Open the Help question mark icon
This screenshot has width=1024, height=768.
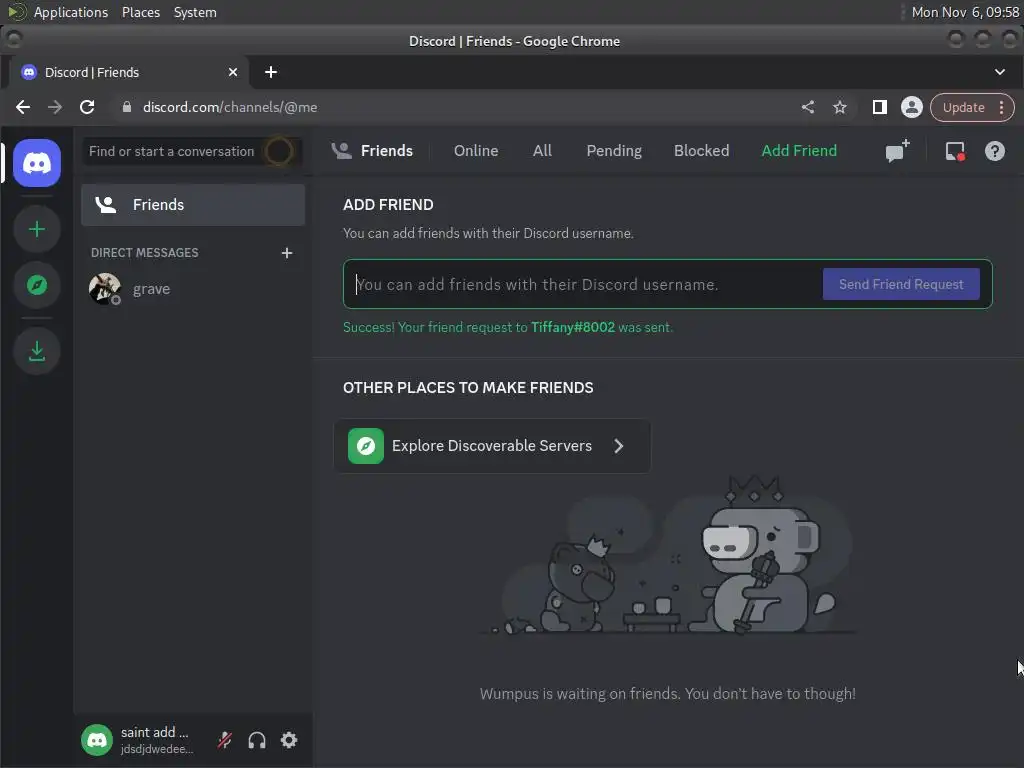(x=995, y=151)
